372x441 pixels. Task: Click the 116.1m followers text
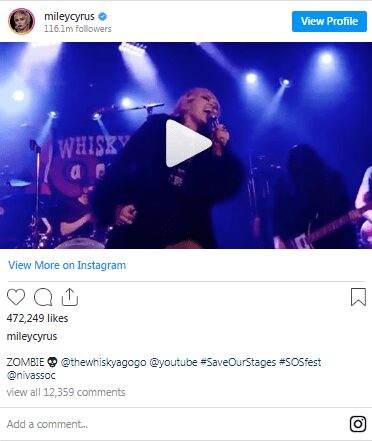point(78,29)
